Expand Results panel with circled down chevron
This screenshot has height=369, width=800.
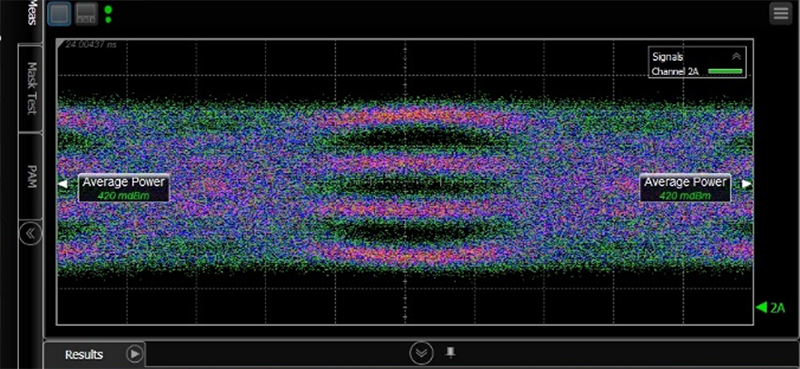point(421,353)
